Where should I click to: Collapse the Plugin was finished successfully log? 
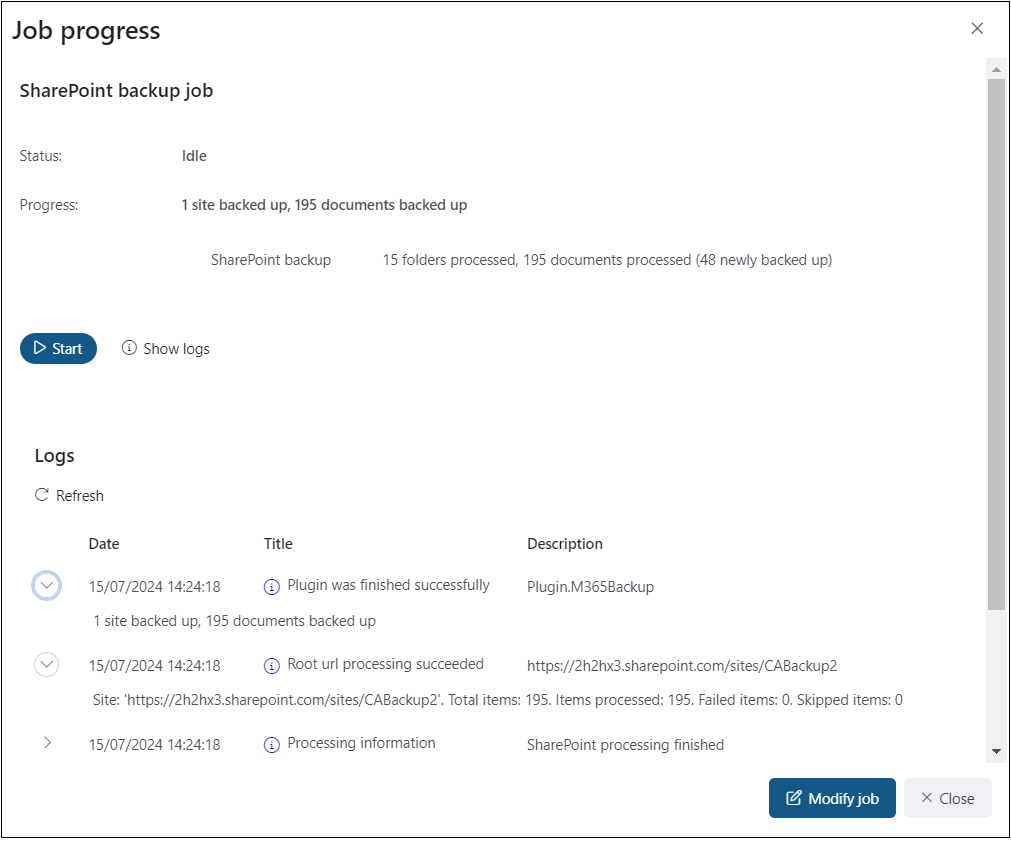point(47,586)
